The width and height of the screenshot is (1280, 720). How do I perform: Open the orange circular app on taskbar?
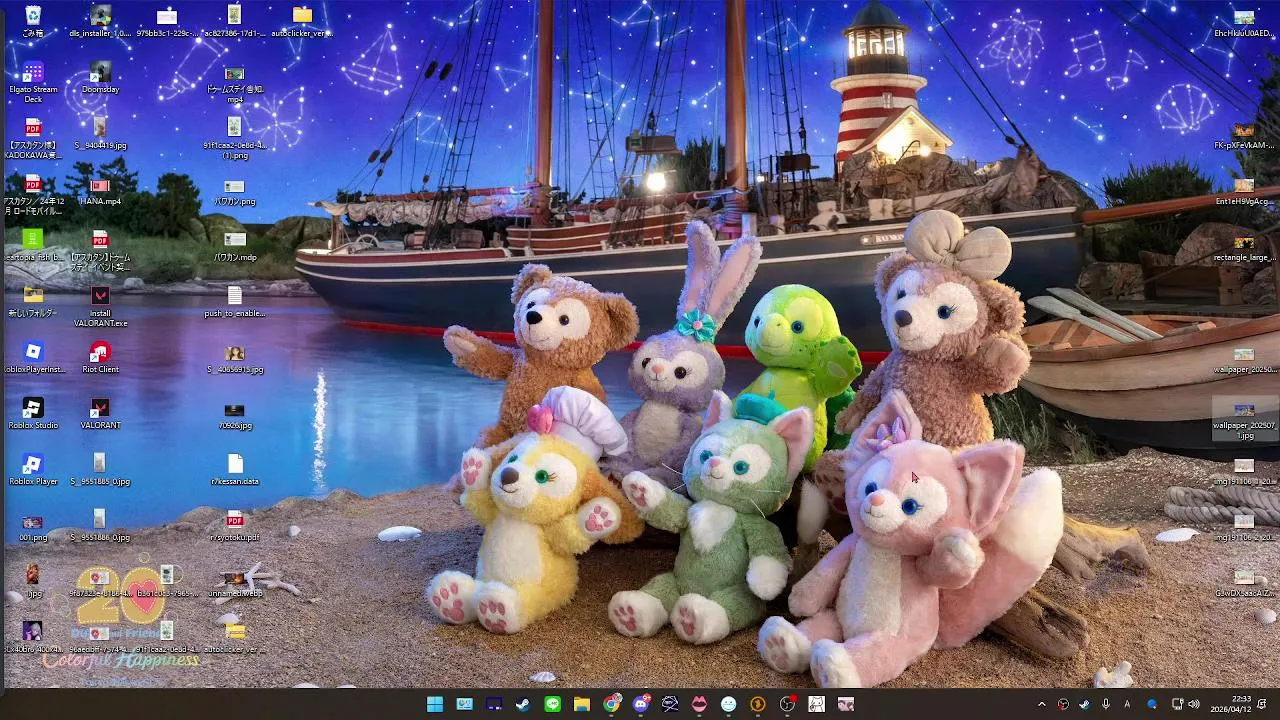[x=758, y=704]
